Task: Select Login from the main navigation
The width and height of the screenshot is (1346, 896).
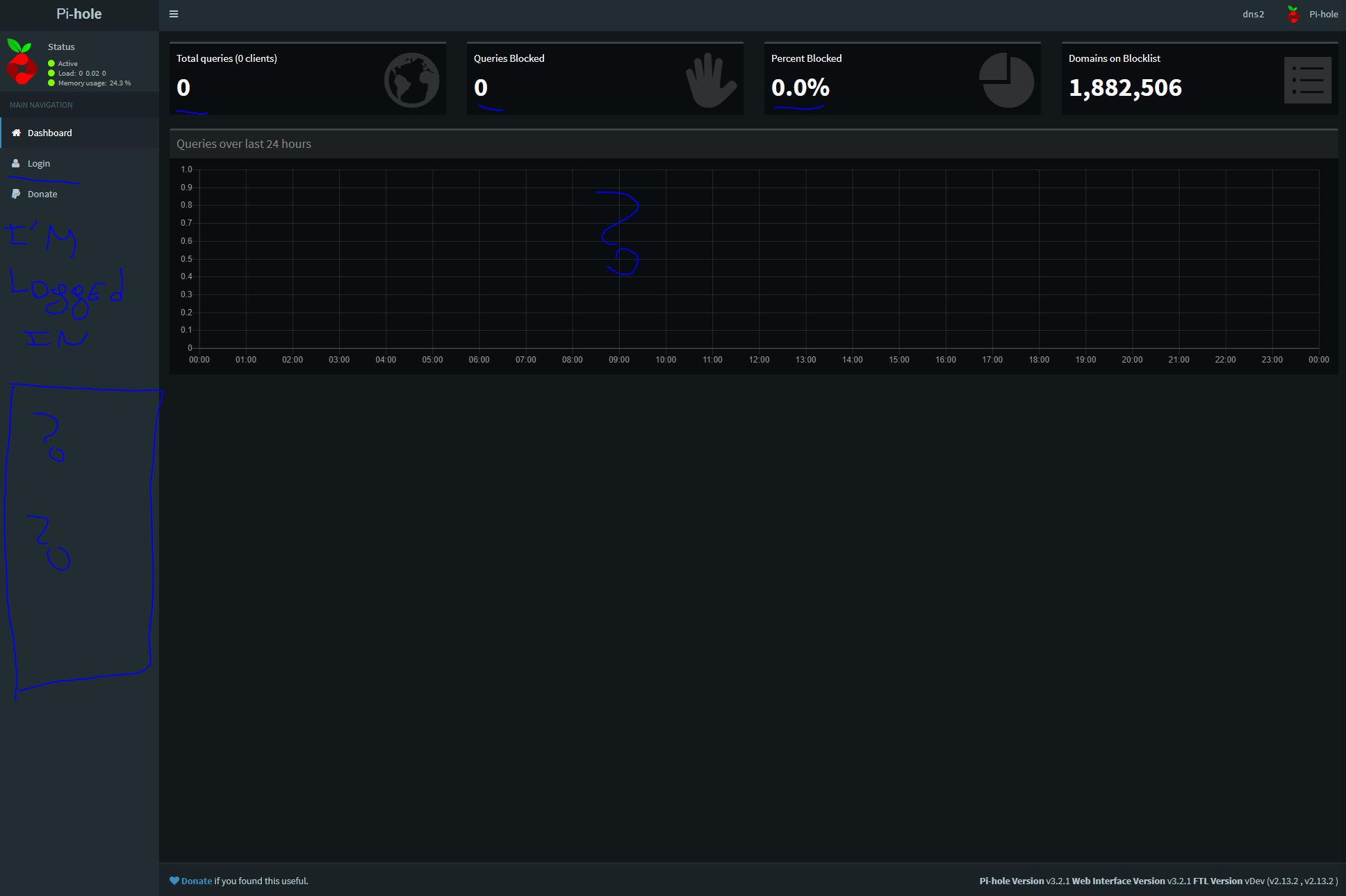Action: [39, 163]
